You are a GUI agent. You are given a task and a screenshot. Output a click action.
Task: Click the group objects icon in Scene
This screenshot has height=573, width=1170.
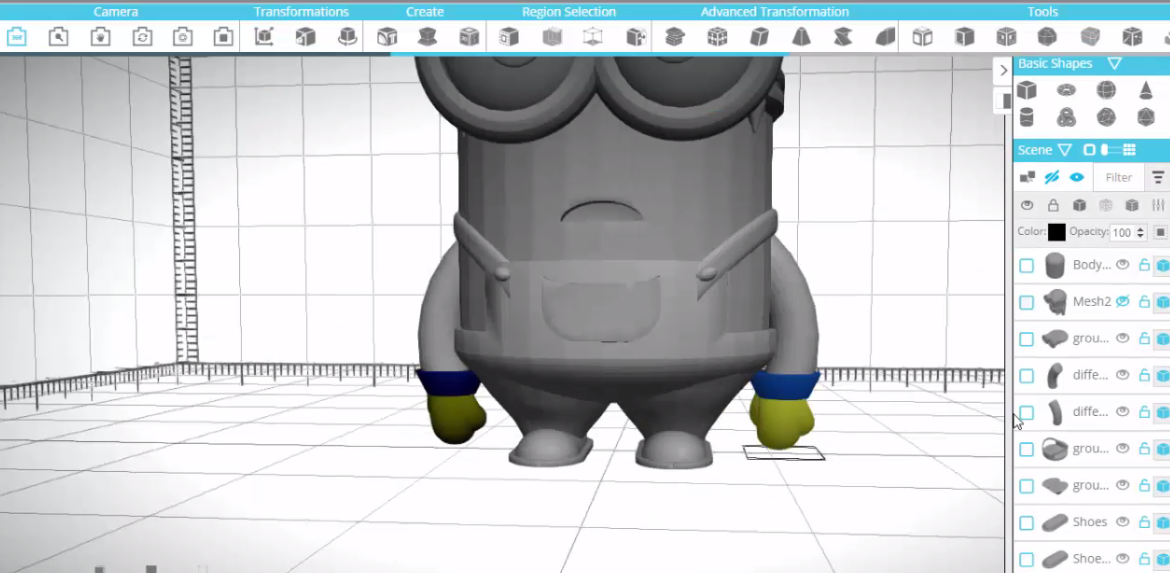tap(1027, 177)
